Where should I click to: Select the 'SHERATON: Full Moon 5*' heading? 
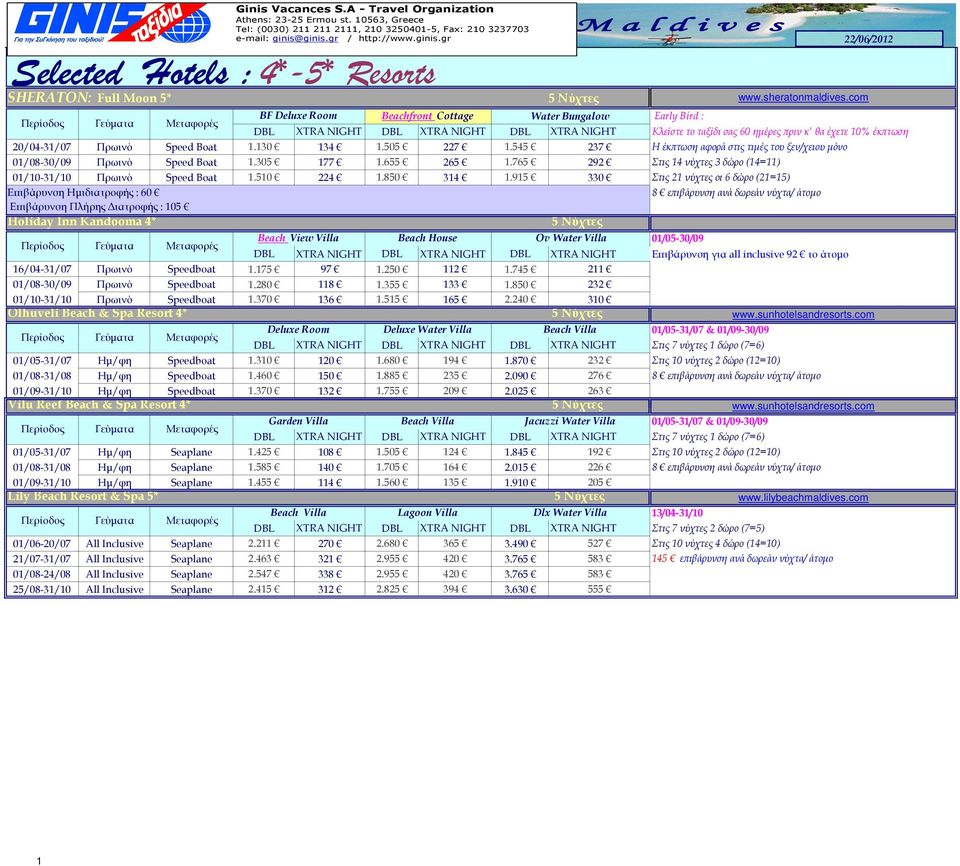pos(89,97)
